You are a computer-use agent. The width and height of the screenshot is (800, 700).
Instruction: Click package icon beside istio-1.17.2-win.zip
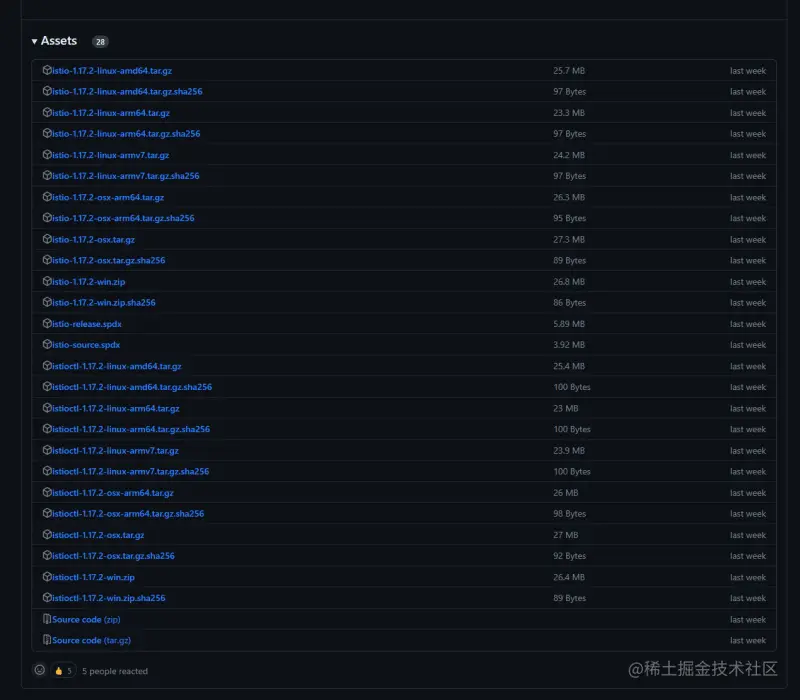pos(47,282)
